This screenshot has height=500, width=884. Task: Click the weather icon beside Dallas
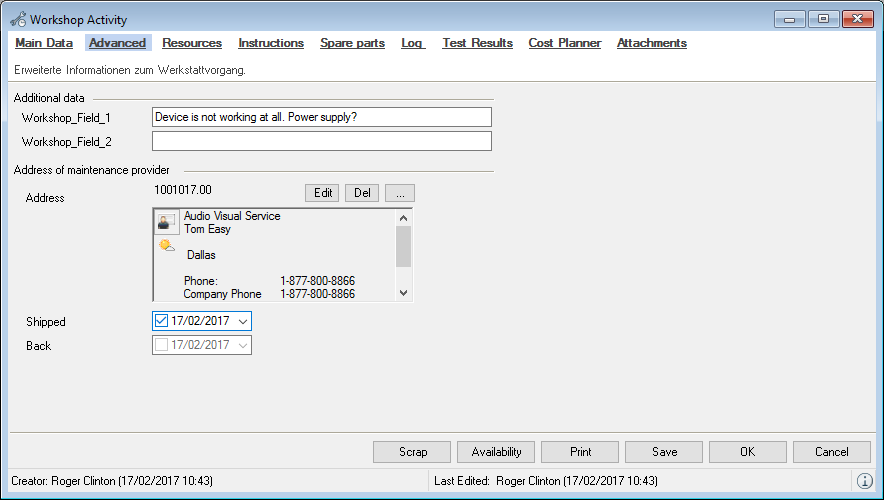166,246
